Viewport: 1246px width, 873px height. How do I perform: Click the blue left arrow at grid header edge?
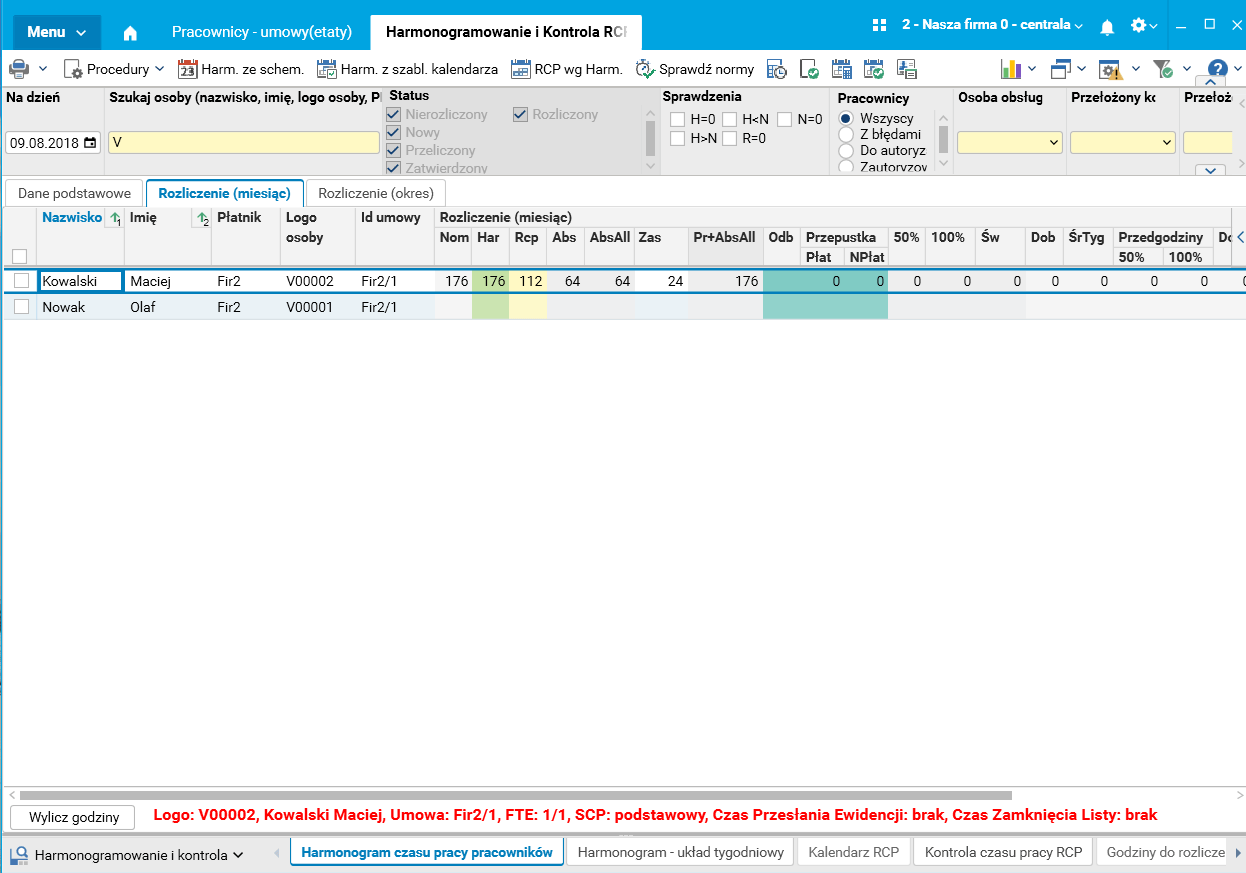[1240, 238]
